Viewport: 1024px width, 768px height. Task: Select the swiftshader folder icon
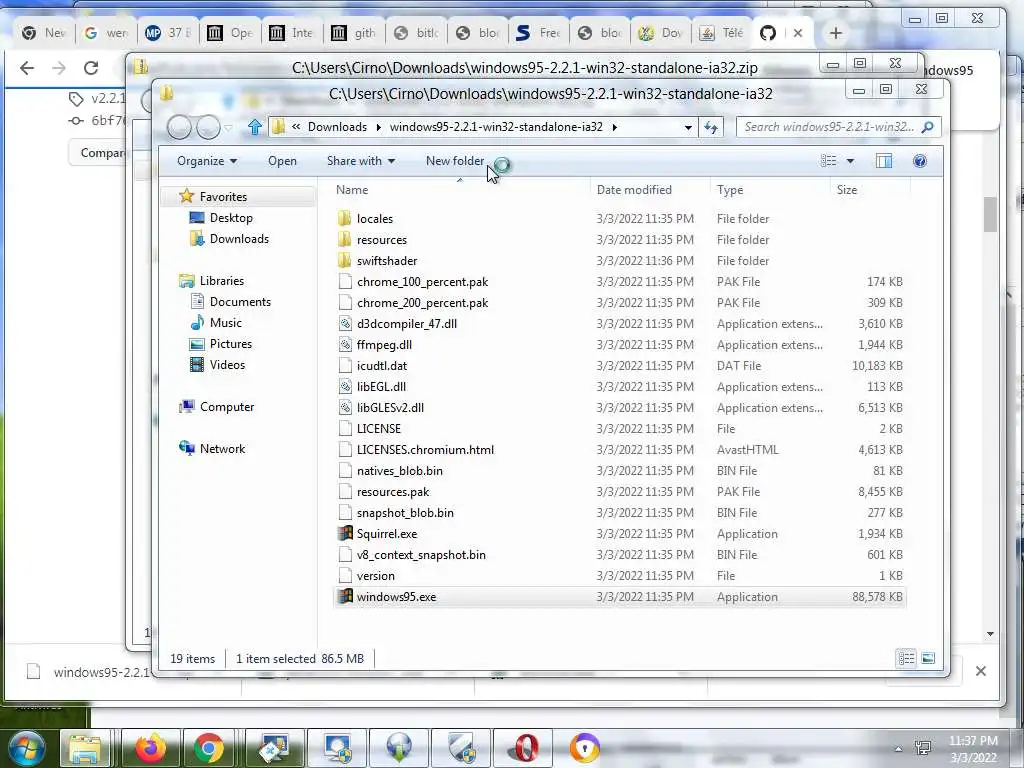pyautogui.click(x=345, y=260)
